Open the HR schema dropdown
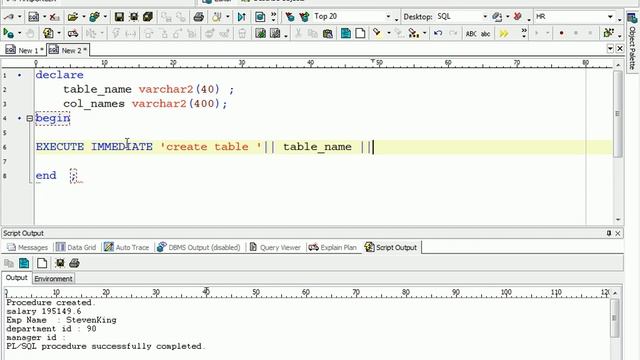The height and width of the screenshot is (360, 640). [610, 17]
